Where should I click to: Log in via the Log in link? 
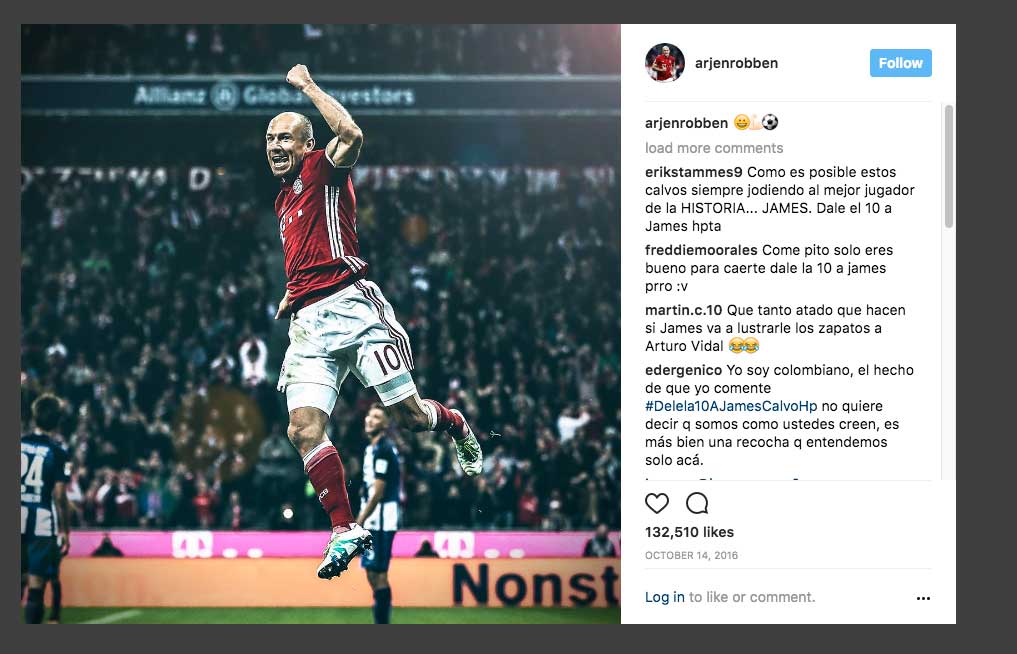(x=664, y=597)
